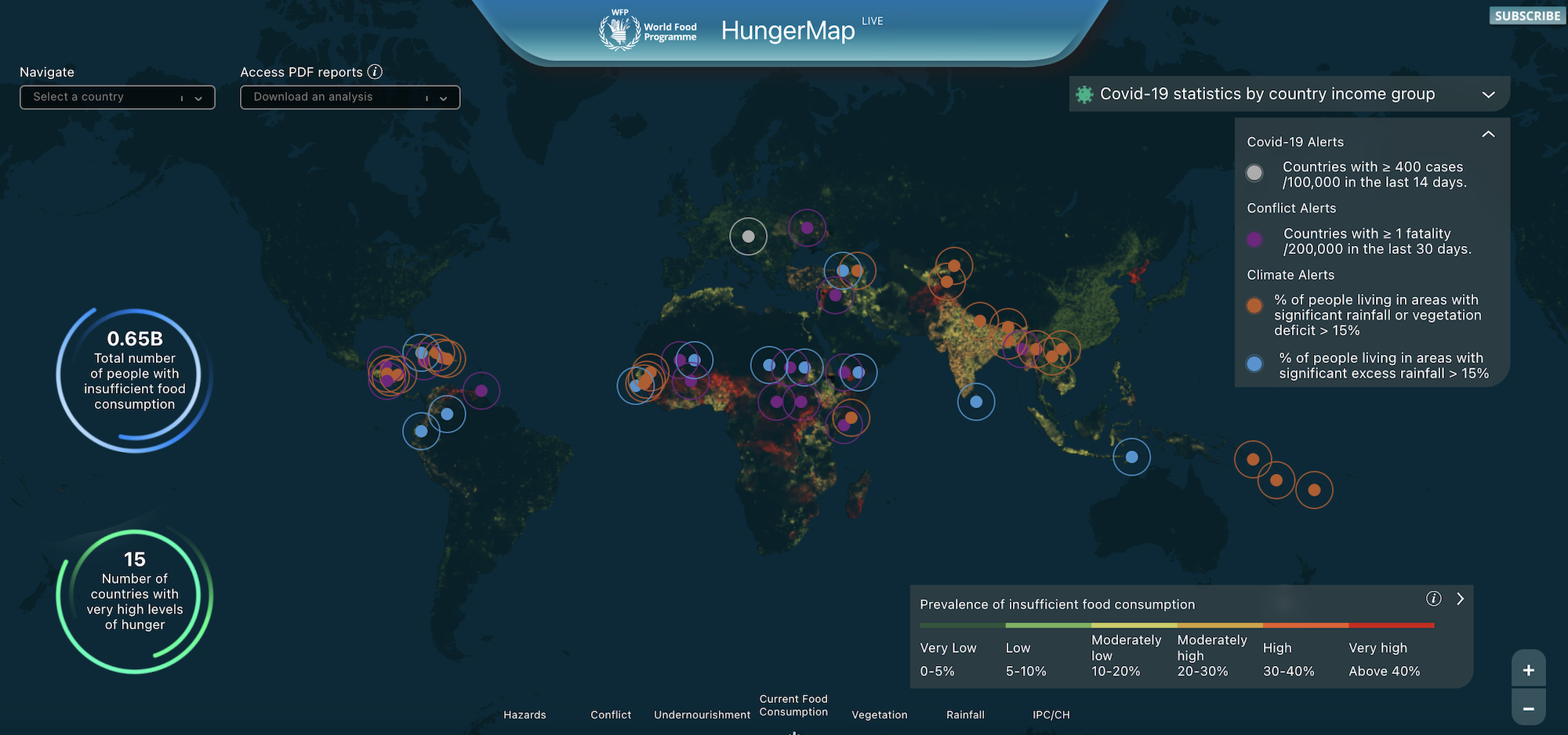
Task: Toggle the grey Covid-19 Alerts legend dot
Action: click(1254, 173)
